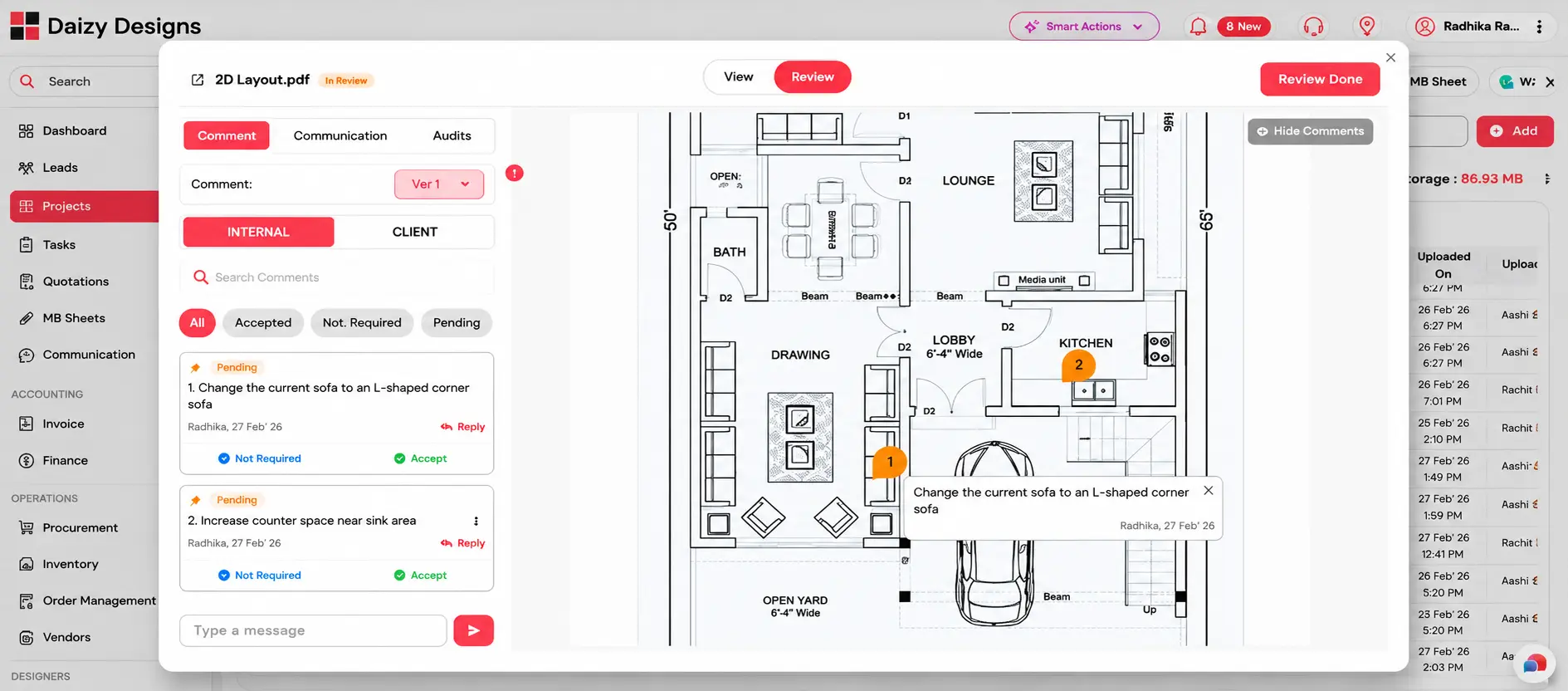Open the chat widget bubble icon

coord(1535,664)
